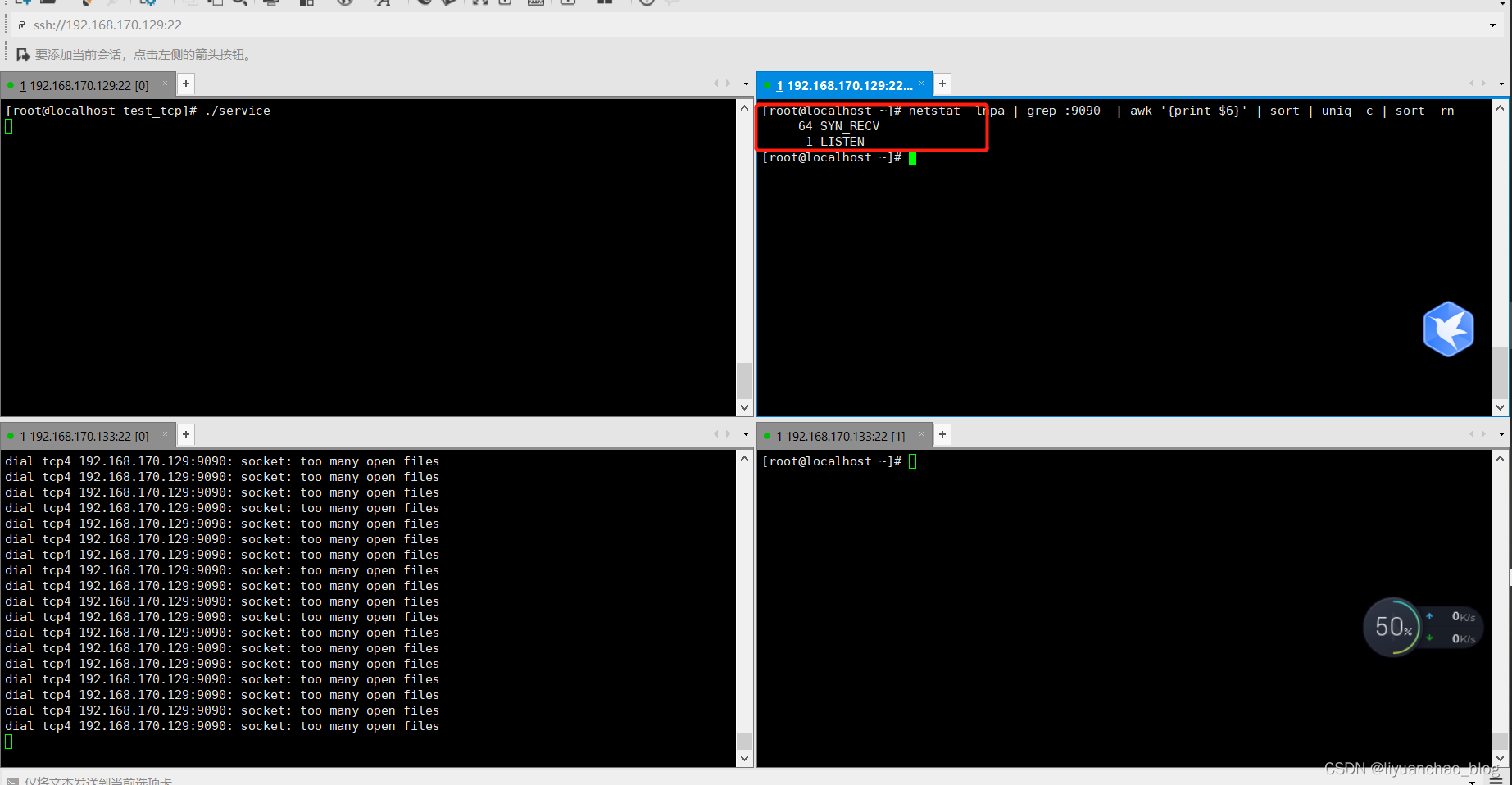Click scrollbar thumb in dial errors pane
1512x785 pixels.
[x=744, y=740]
